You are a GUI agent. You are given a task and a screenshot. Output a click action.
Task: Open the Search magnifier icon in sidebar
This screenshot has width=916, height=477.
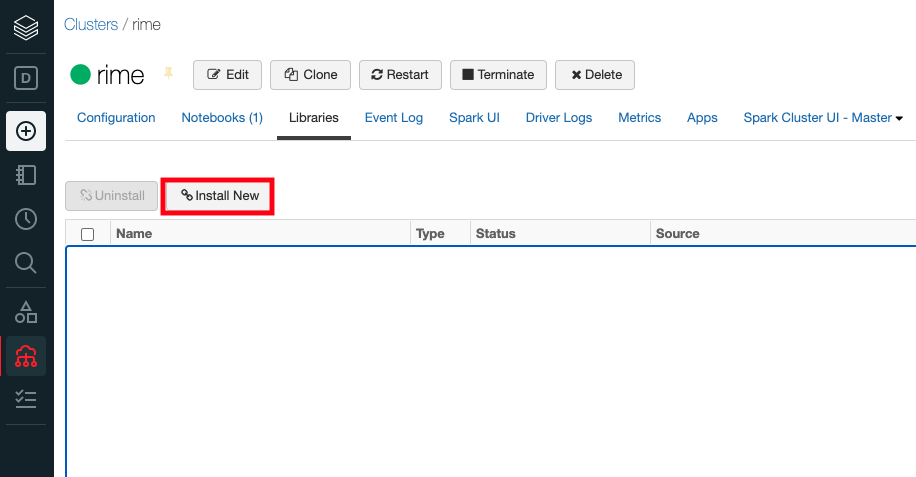[26, 263]
